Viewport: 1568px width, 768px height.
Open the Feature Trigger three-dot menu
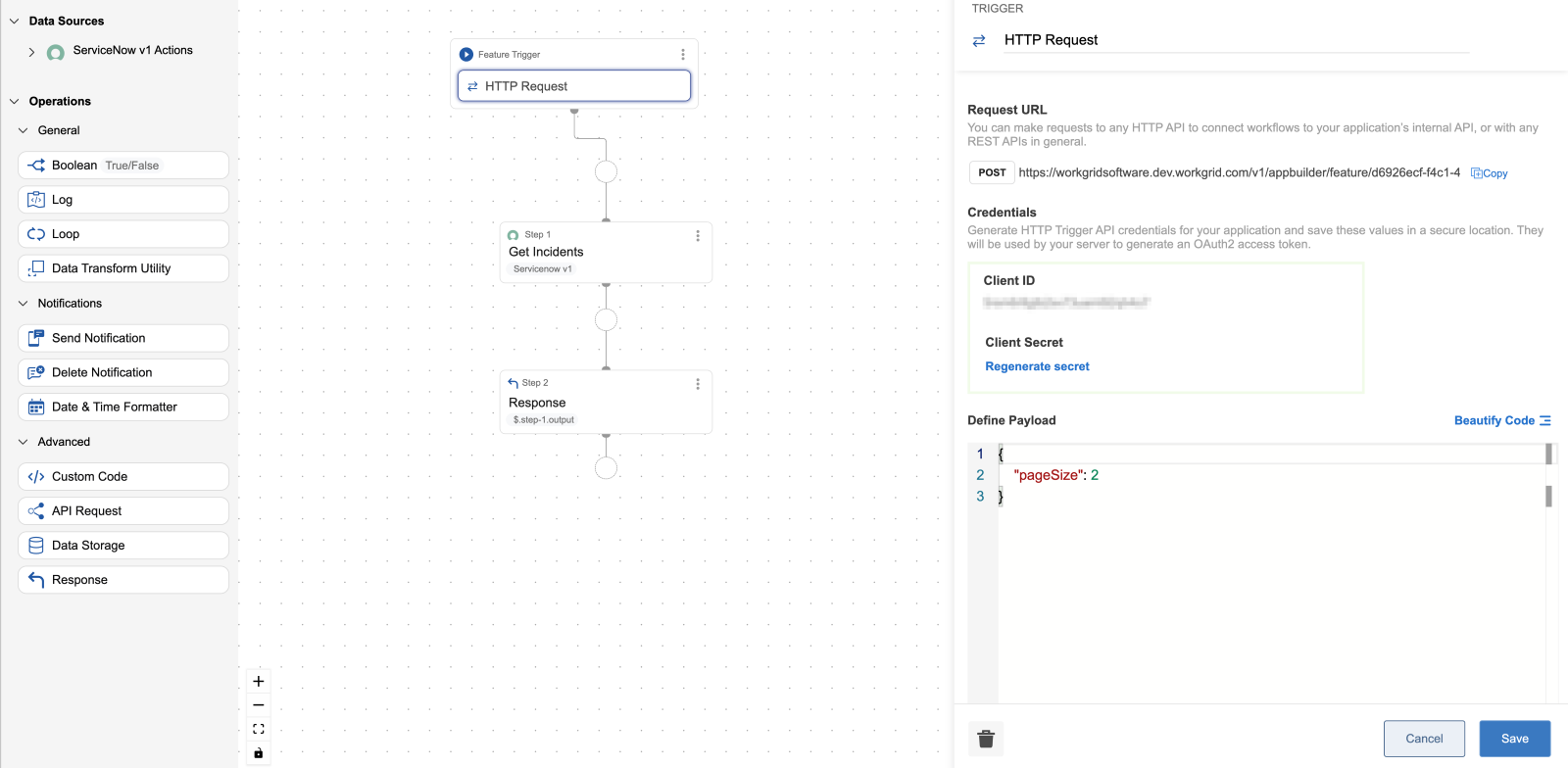(683, 55)
